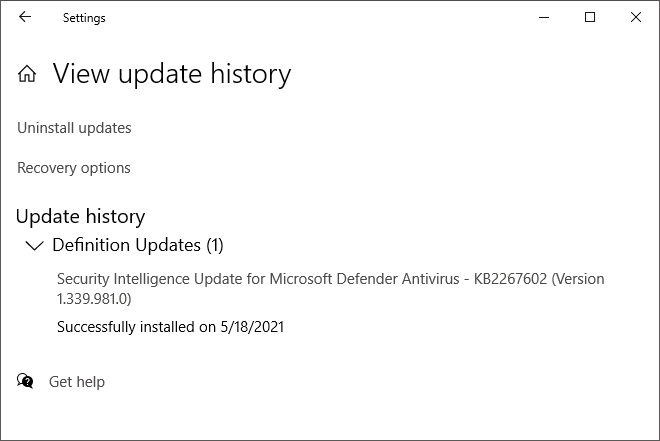This screenshot has width=660, height=441.
Task: Minimize the Settings window
Action: 544,17
